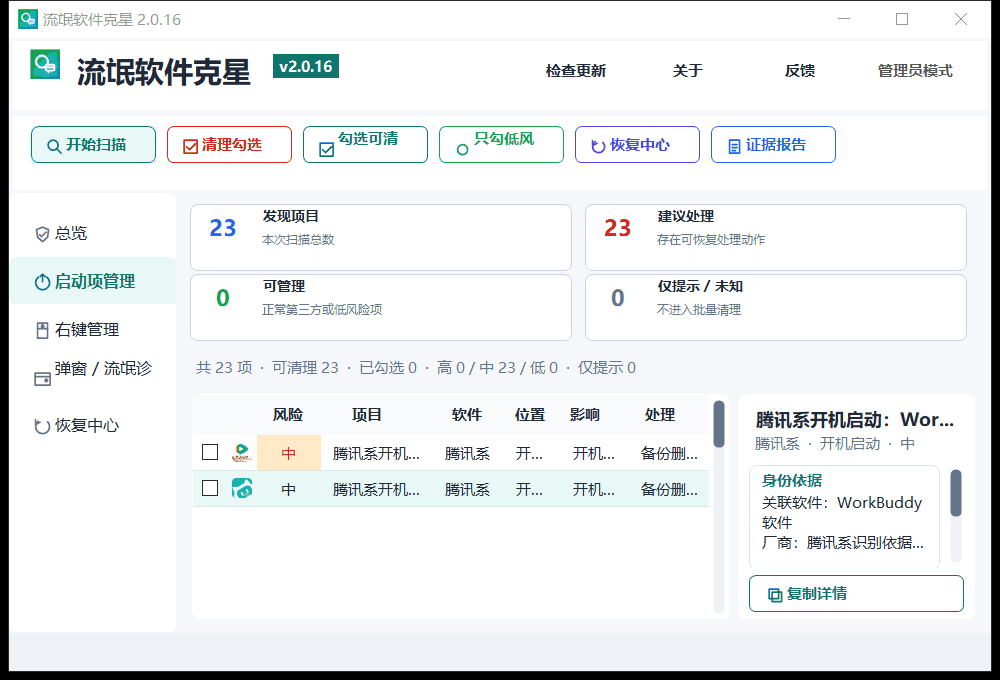Screen dimensions: 1000x680
Task: Click 关联软件：WorkBuddy text in details
Action: (x=842, y=503)
